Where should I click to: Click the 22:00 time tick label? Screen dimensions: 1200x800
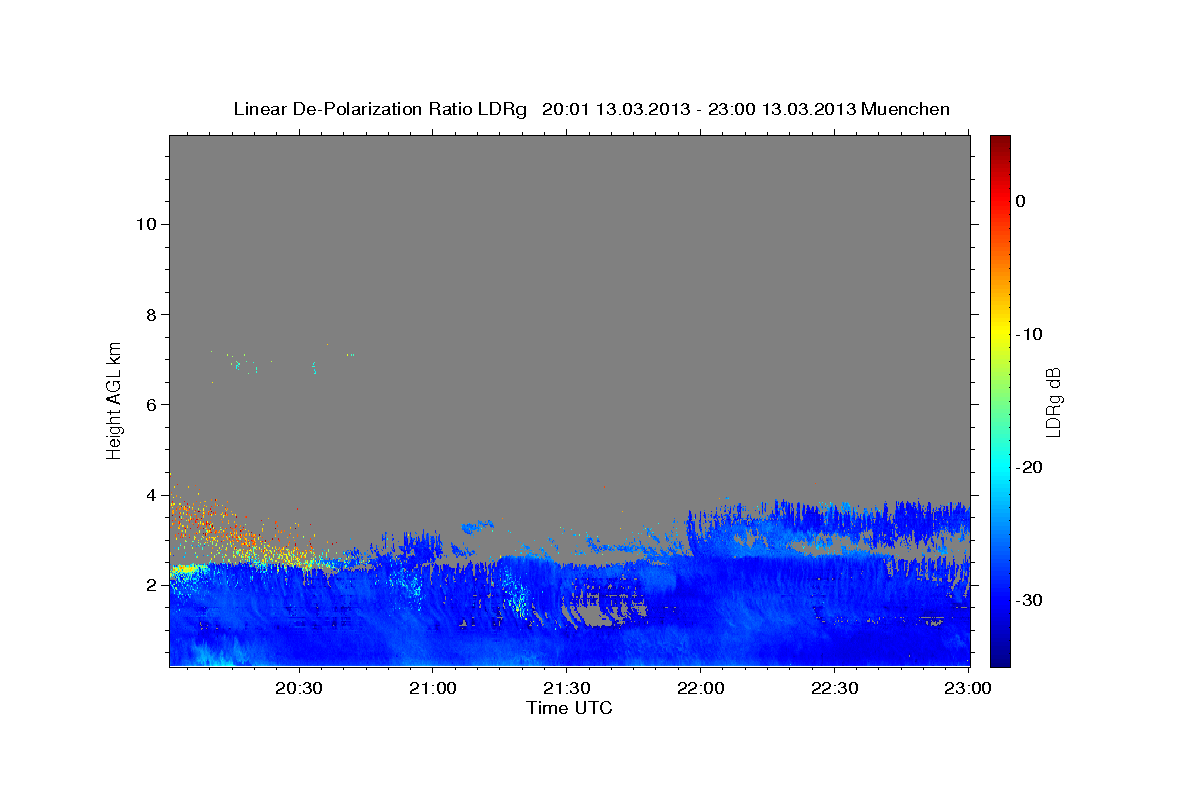pos(700,689)
